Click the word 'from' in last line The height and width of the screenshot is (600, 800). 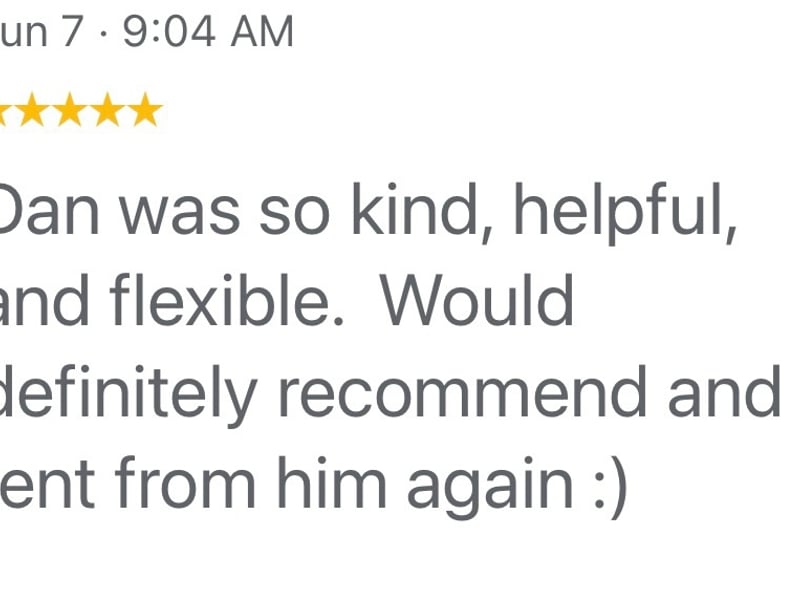186,483
